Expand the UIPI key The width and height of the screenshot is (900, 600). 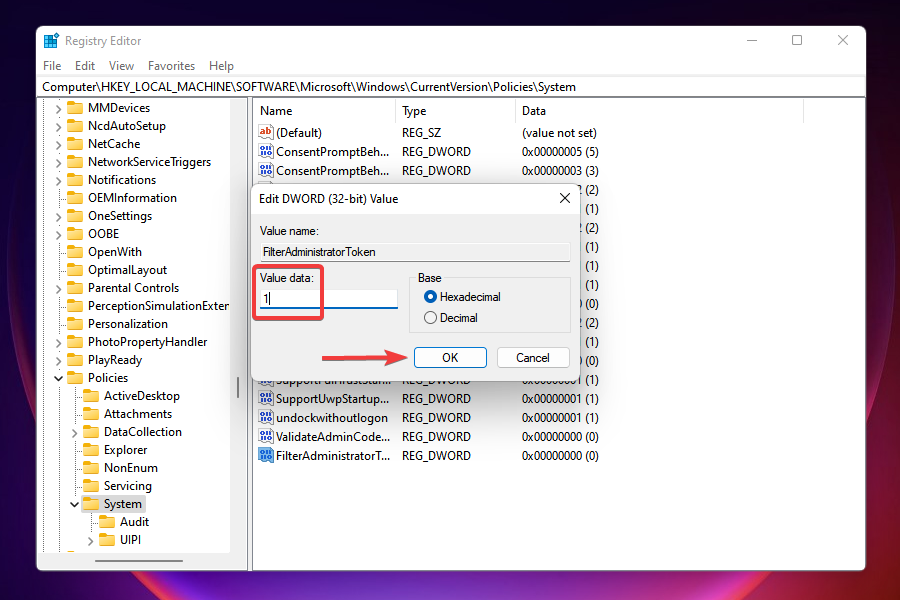(90, 540)
